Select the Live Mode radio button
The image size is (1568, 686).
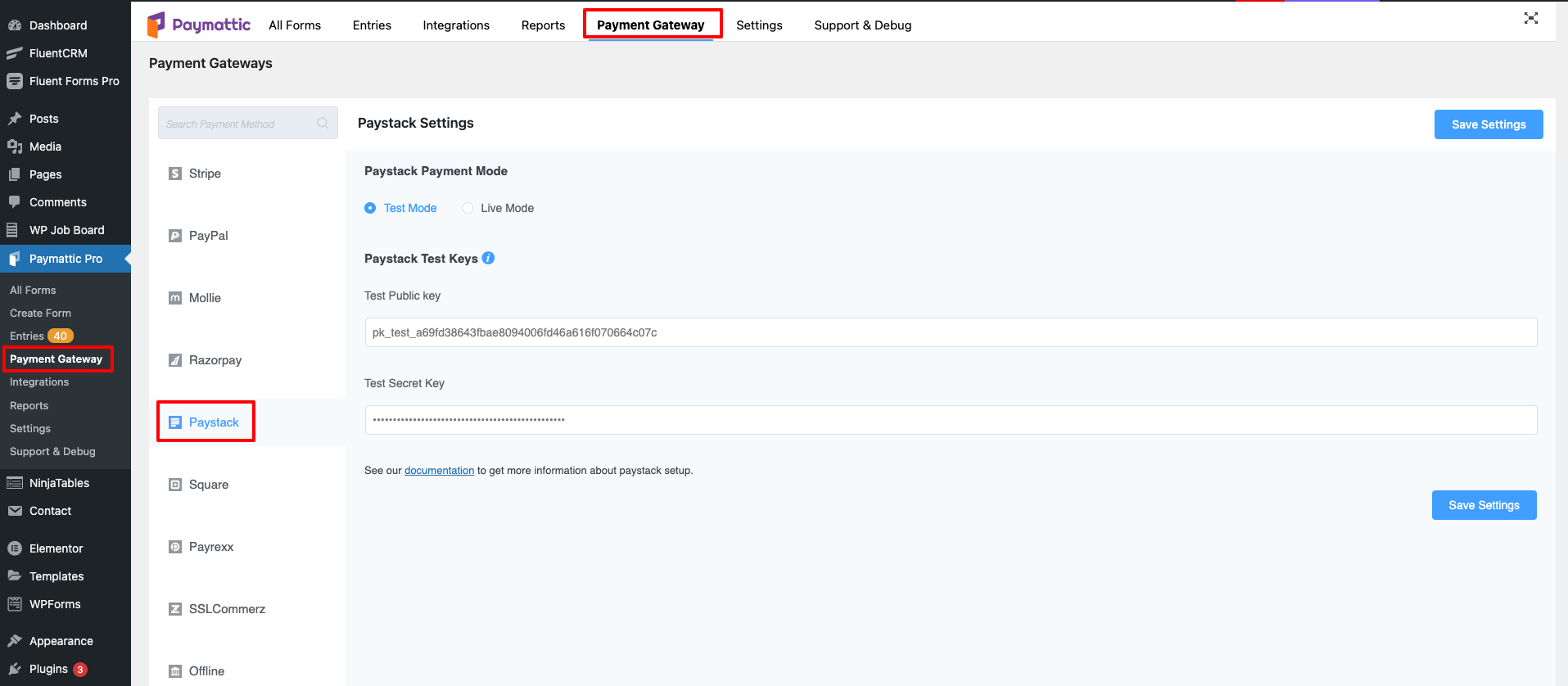click(468, 208)
